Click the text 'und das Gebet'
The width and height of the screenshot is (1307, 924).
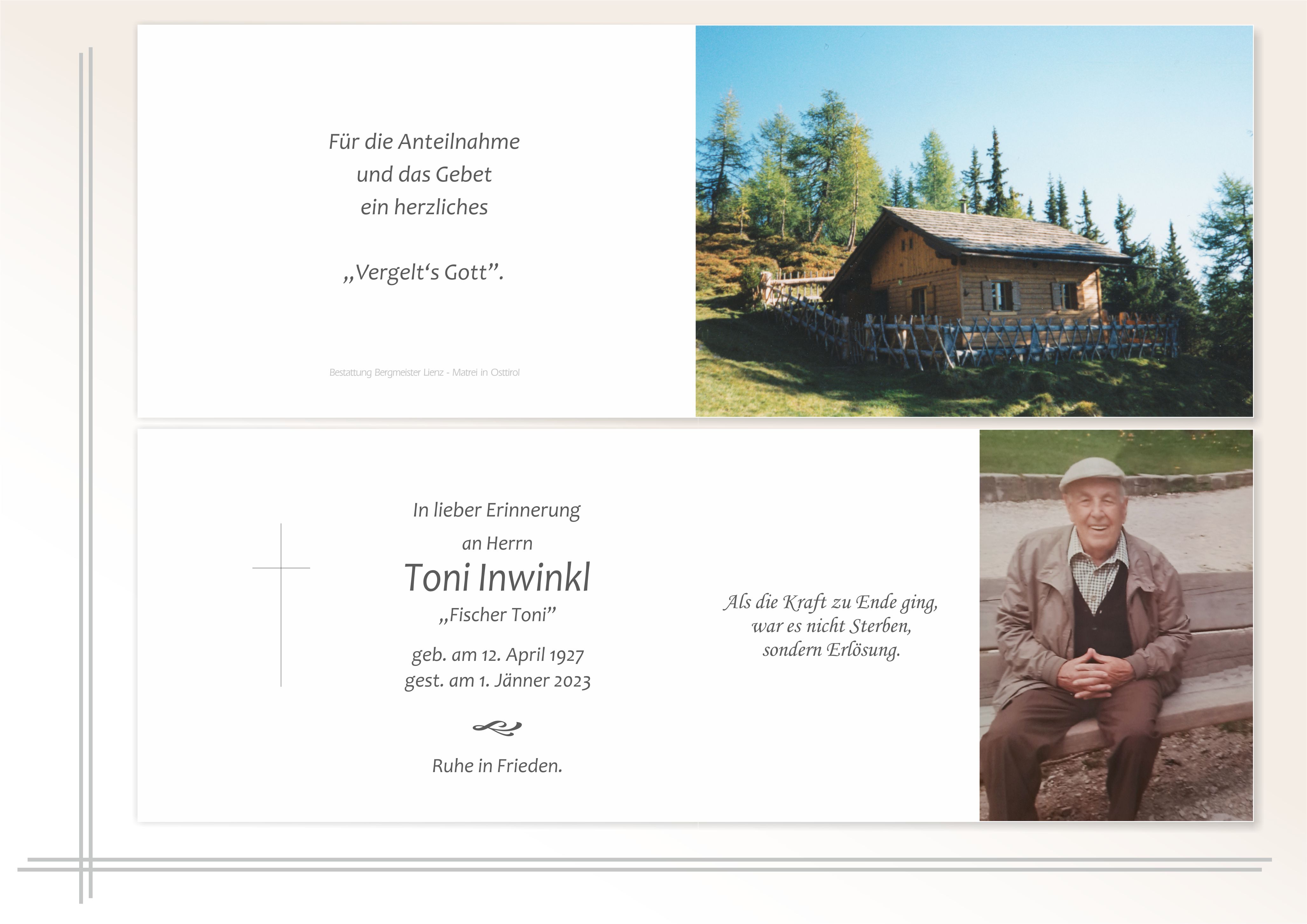[x=424, y=175]
